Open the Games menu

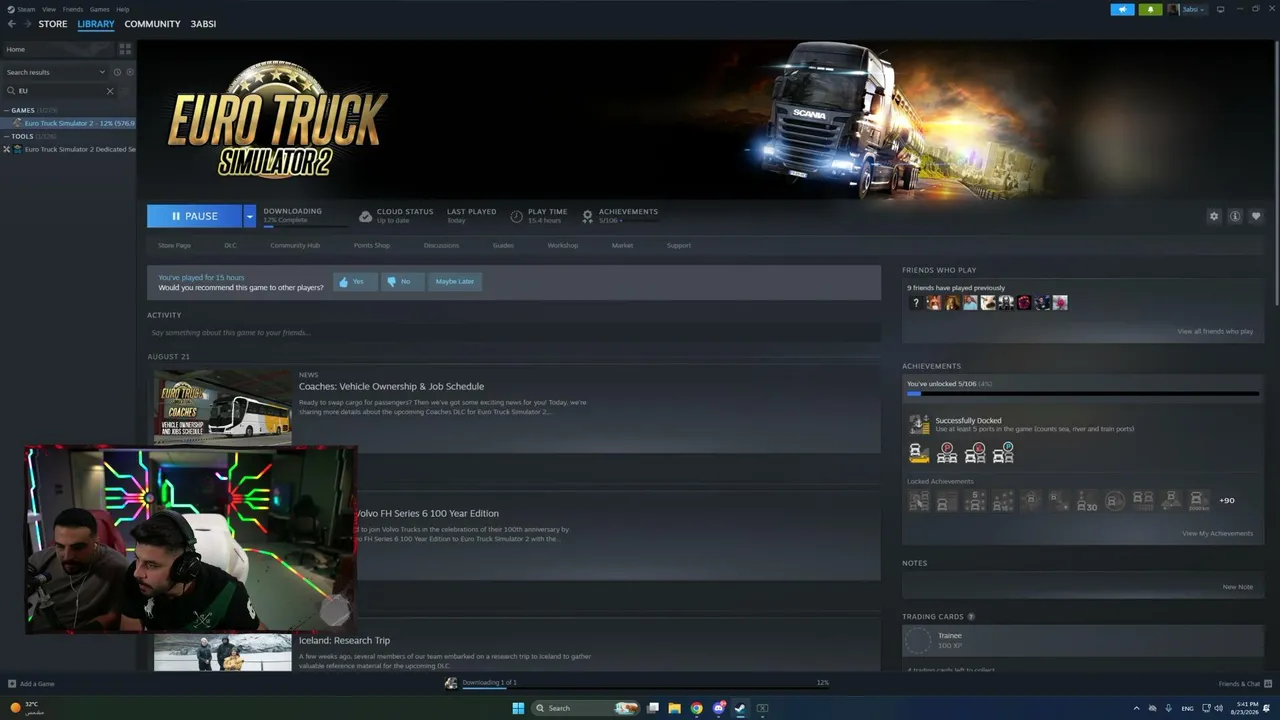click(100, 9)
